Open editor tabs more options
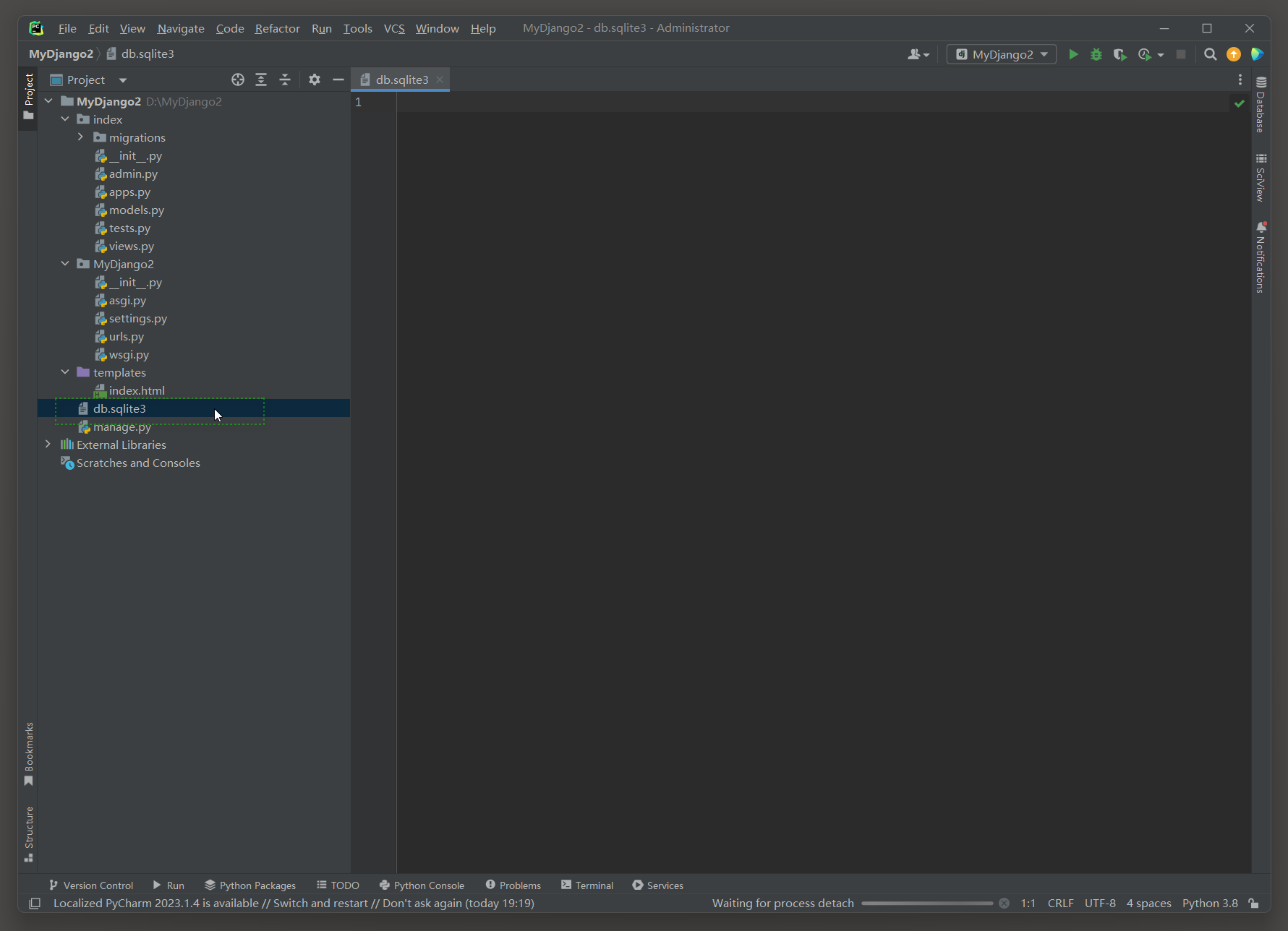The width and height of the screenshot is (1288, 931). click(x=1240, y=80)
